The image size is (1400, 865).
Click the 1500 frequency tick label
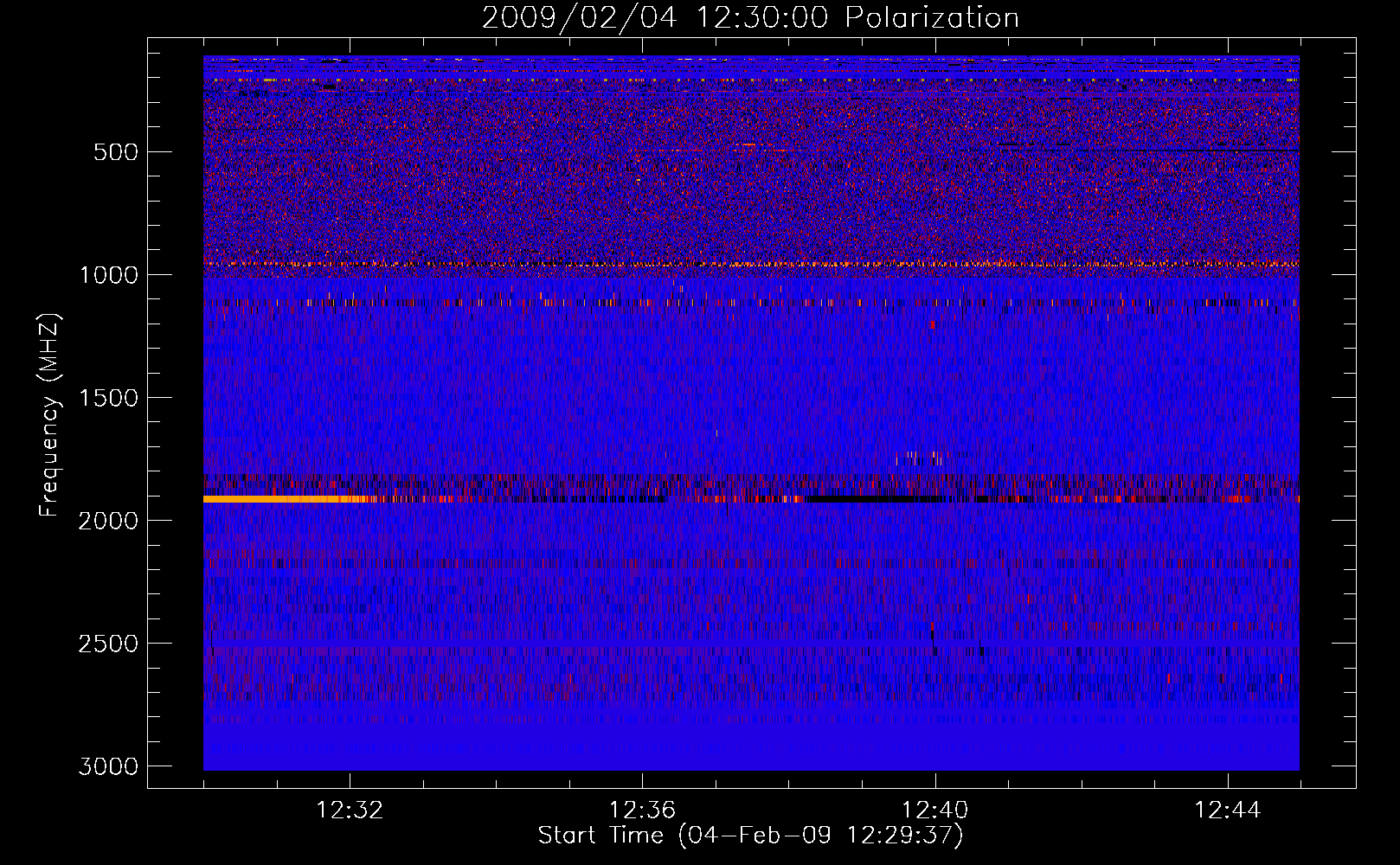108,398
